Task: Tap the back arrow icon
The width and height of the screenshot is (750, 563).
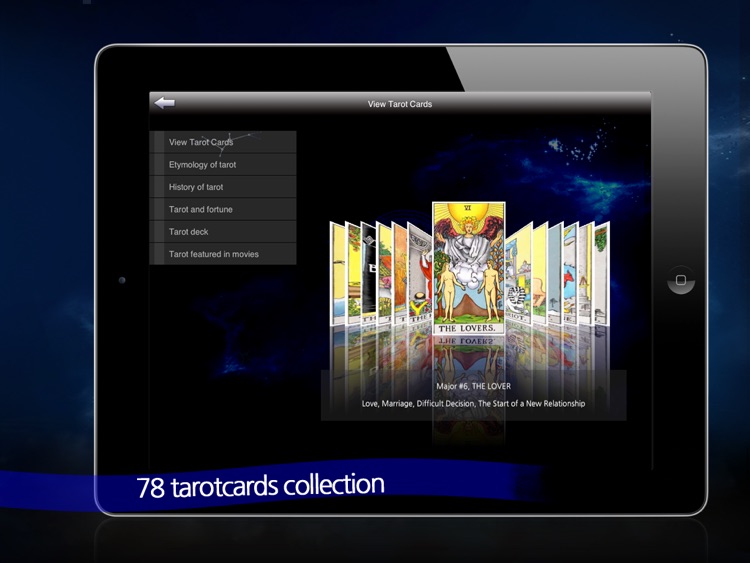Action: point(165,103)
